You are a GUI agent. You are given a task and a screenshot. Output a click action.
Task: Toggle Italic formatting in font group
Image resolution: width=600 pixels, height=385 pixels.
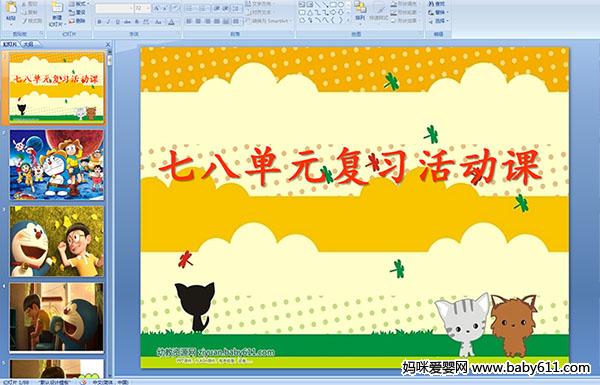pyautogui.click(x=108, y=22)
